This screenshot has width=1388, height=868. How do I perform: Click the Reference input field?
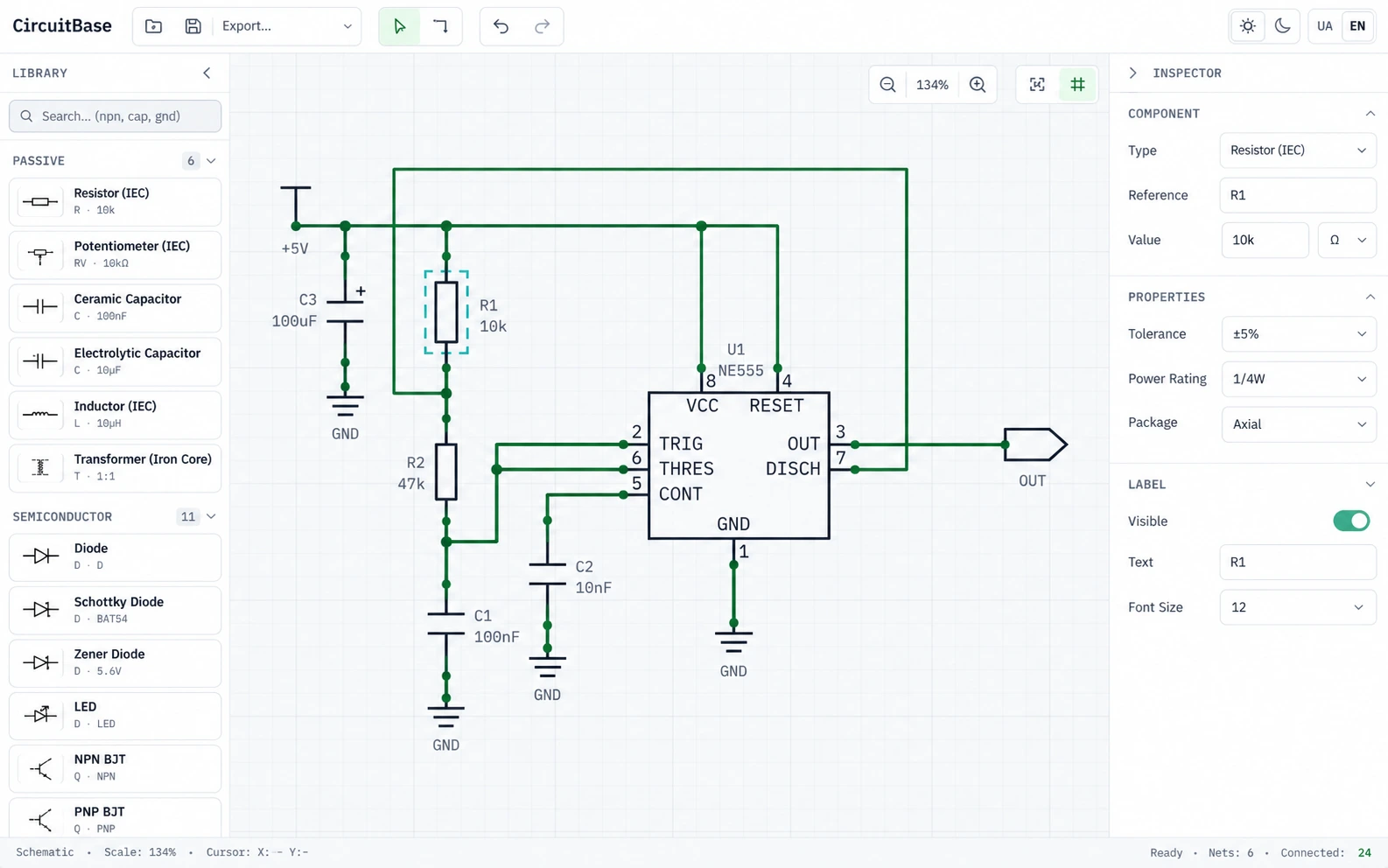[x=1297, y=195]
